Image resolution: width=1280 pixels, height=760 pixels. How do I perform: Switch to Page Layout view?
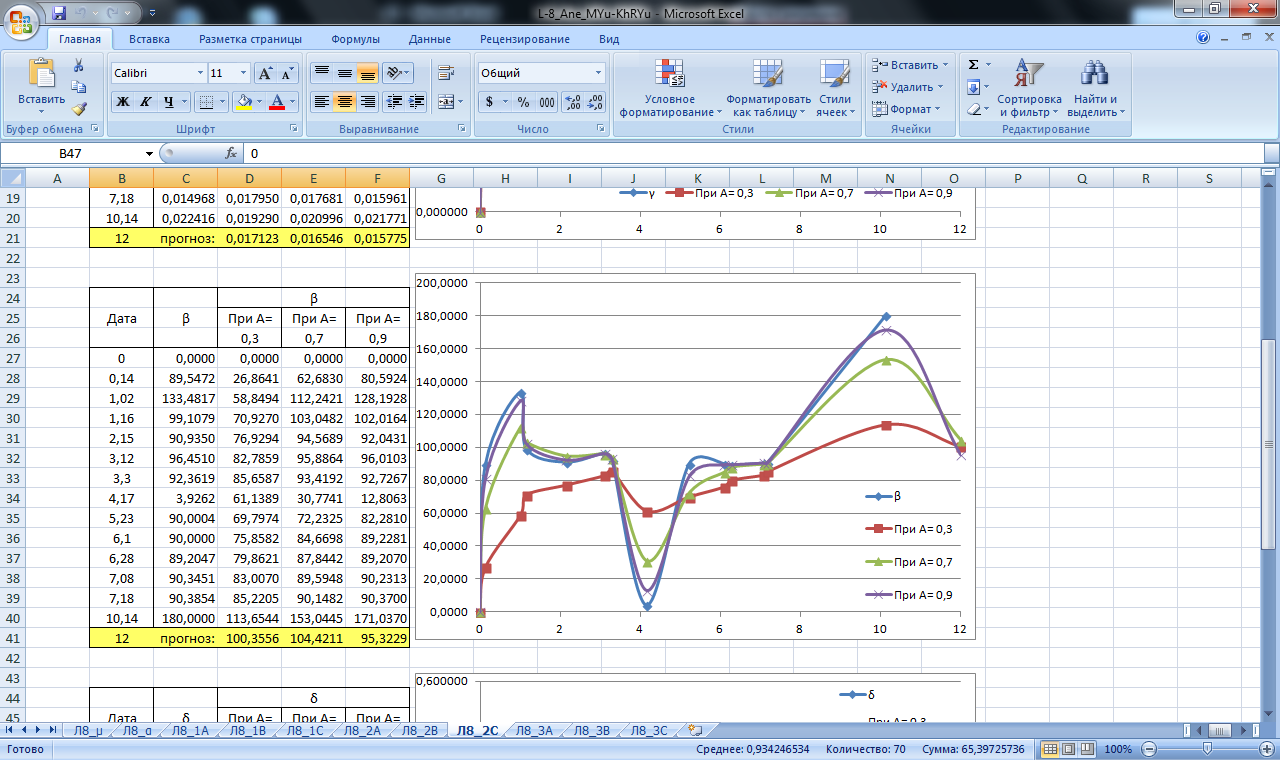coord(1069,749)
